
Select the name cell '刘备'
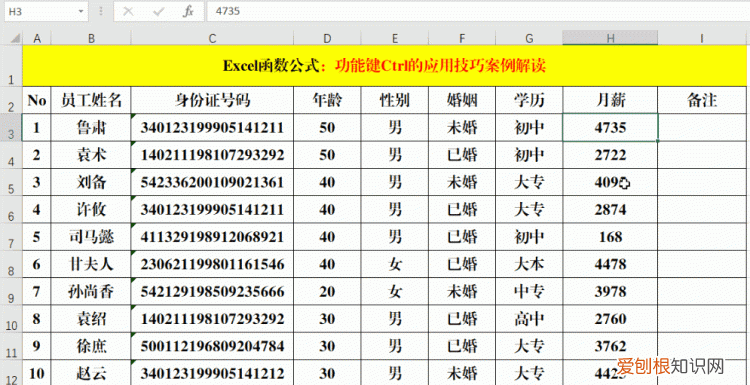(91, 182)
